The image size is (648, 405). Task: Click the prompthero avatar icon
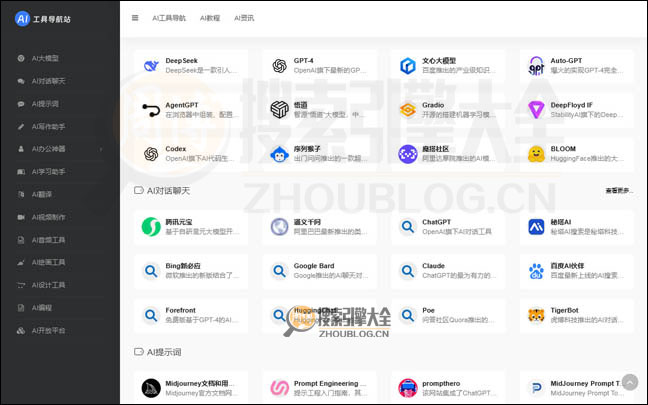(x=408, y=388)
